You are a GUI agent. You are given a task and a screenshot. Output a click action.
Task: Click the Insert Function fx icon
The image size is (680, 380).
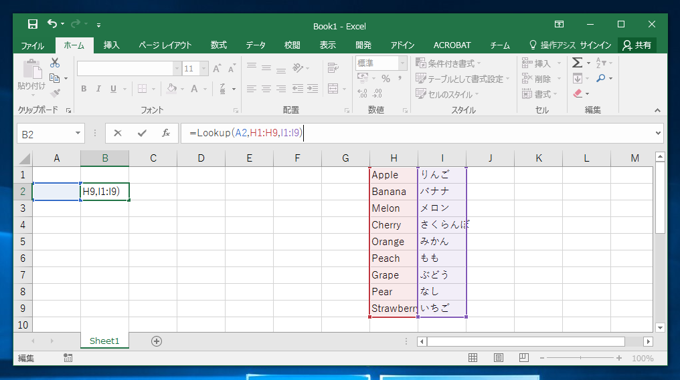click(x=166, y=133)
